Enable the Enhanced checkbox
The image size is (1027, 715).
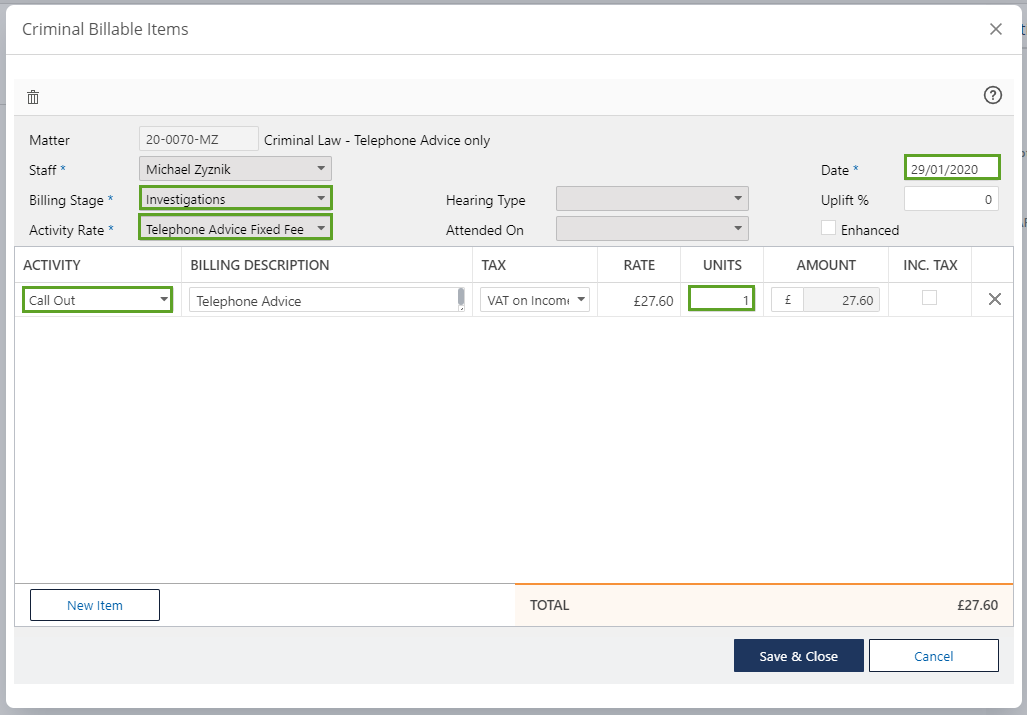tap(828, 228)
